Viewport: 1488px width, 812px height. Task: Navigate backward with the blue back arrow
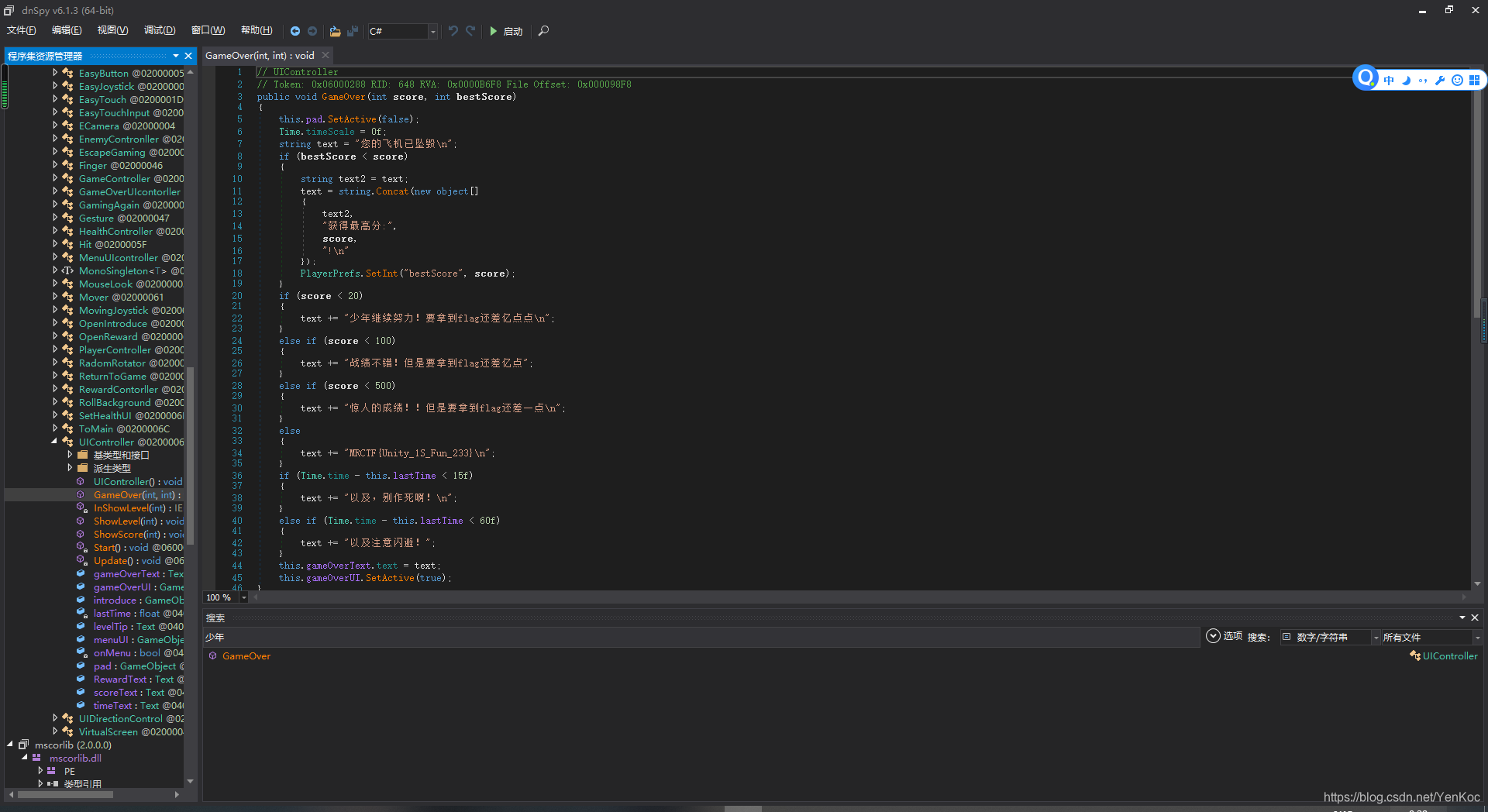pos(295,31)
